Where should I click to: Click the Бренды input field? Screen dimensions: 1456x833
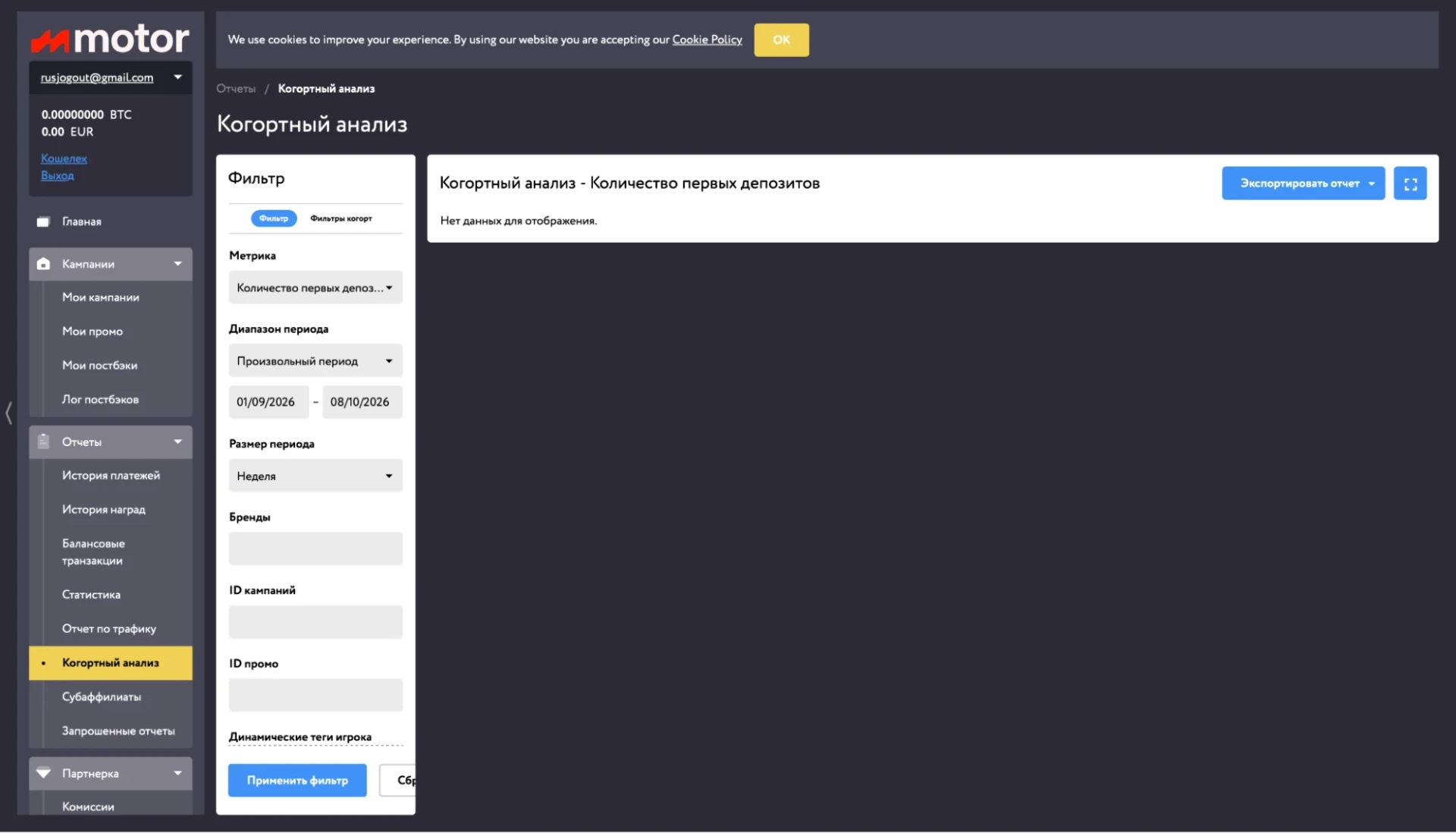coord(315,549)
